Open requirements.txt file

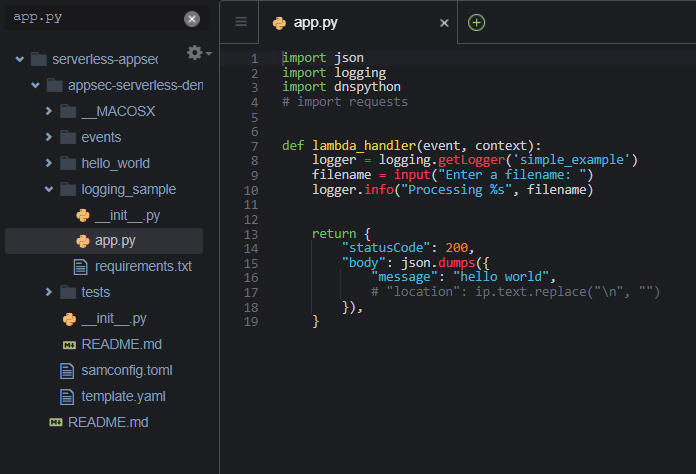click(143, 266)
